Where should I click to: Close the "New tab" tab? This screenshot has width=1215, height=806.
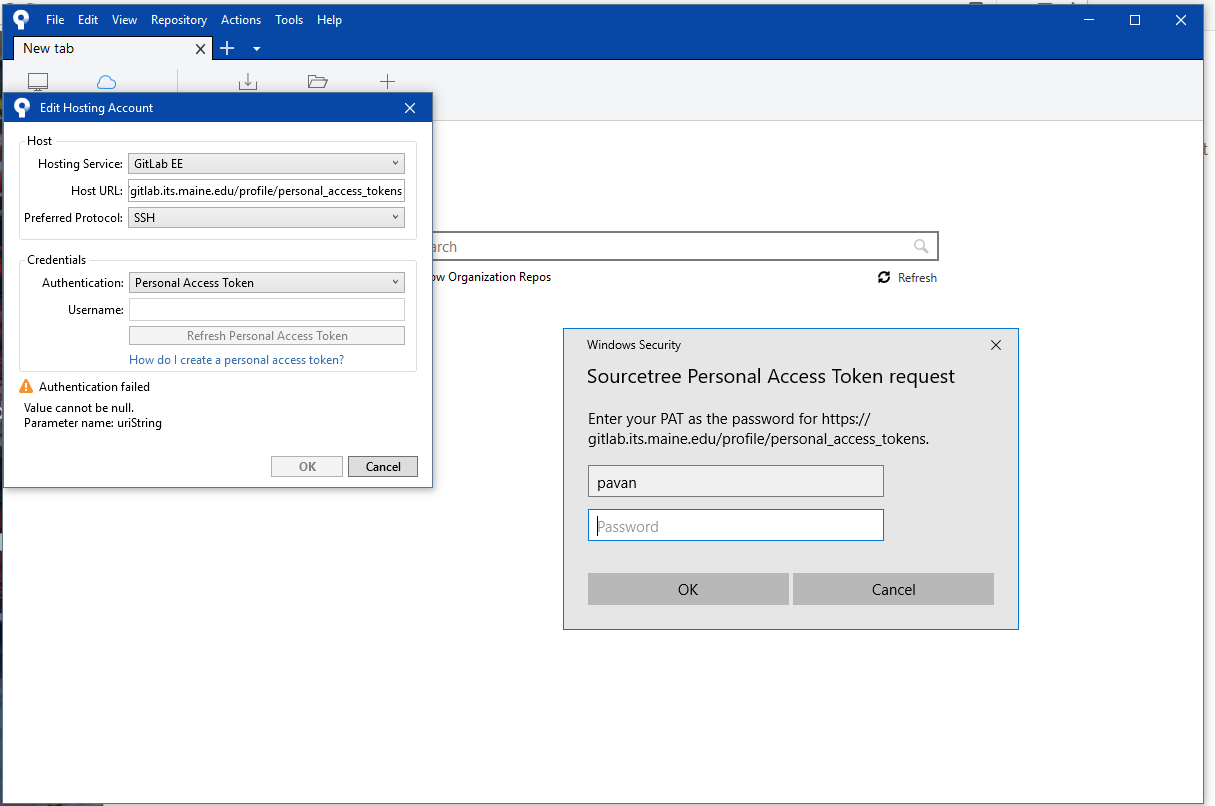[x=201, y=48]
